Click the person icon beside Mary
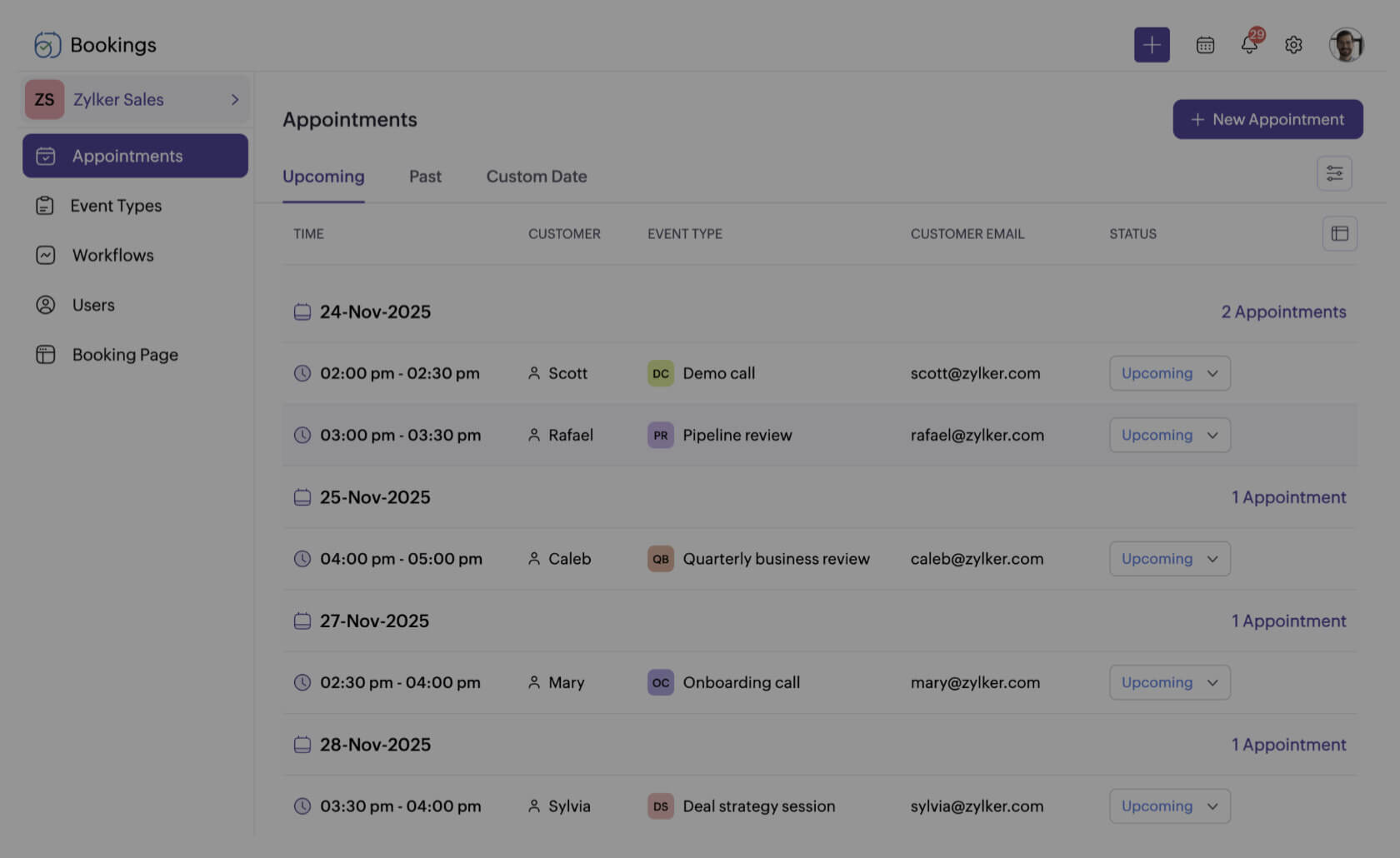The image size is (1400, 858). pos(534,682)
